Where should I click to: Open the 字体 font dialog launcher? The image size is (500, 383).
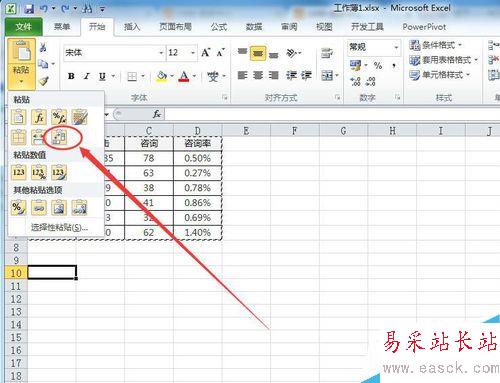(x=225, y=98)
